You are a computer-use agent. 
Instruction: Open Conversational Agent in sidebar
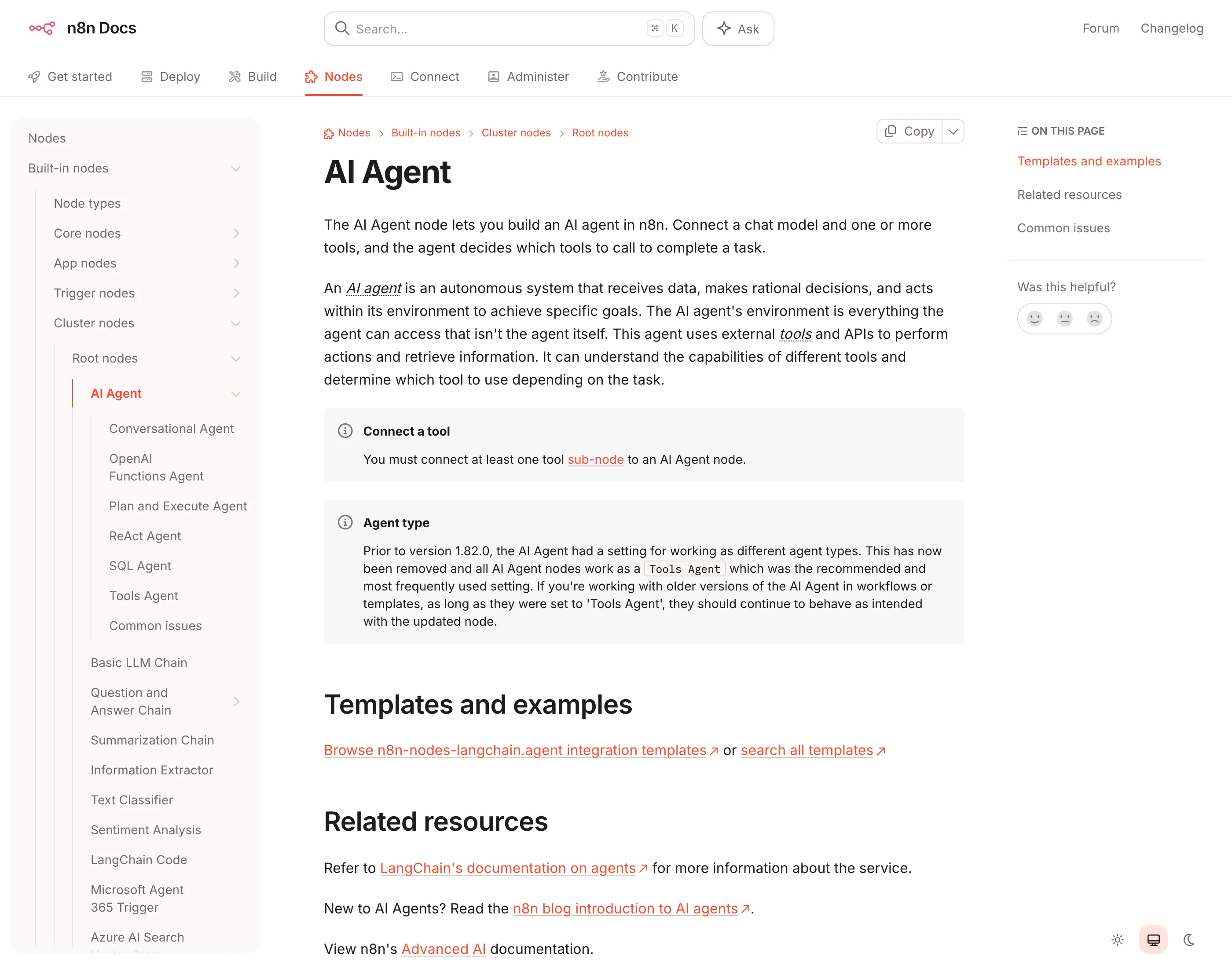pyautogui.click(x=171, y=429)
